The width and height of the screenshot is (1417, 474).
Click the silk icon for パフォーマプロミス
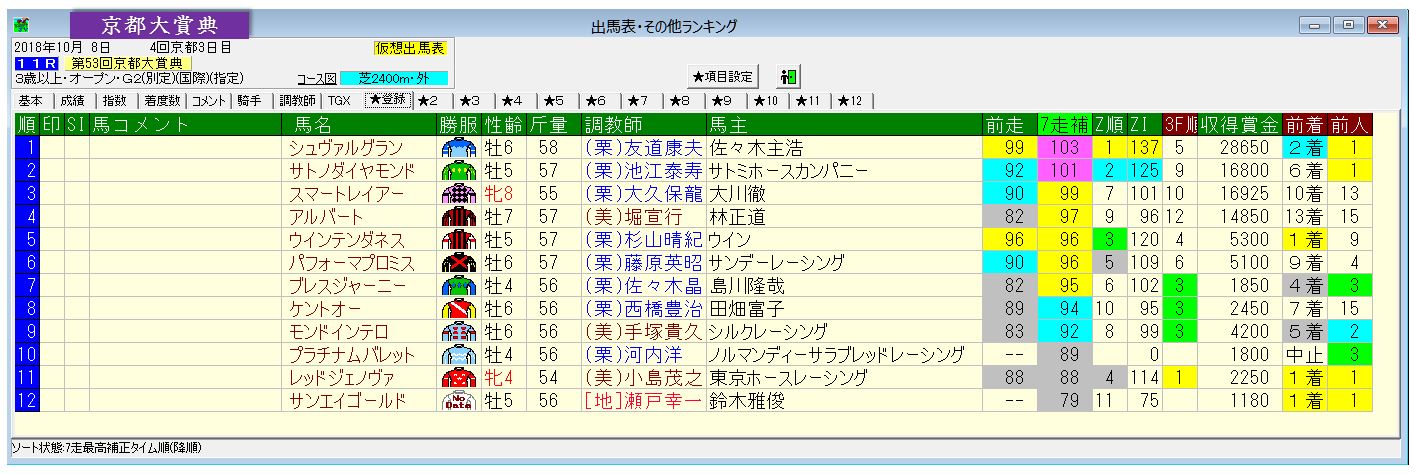point(459,263)
